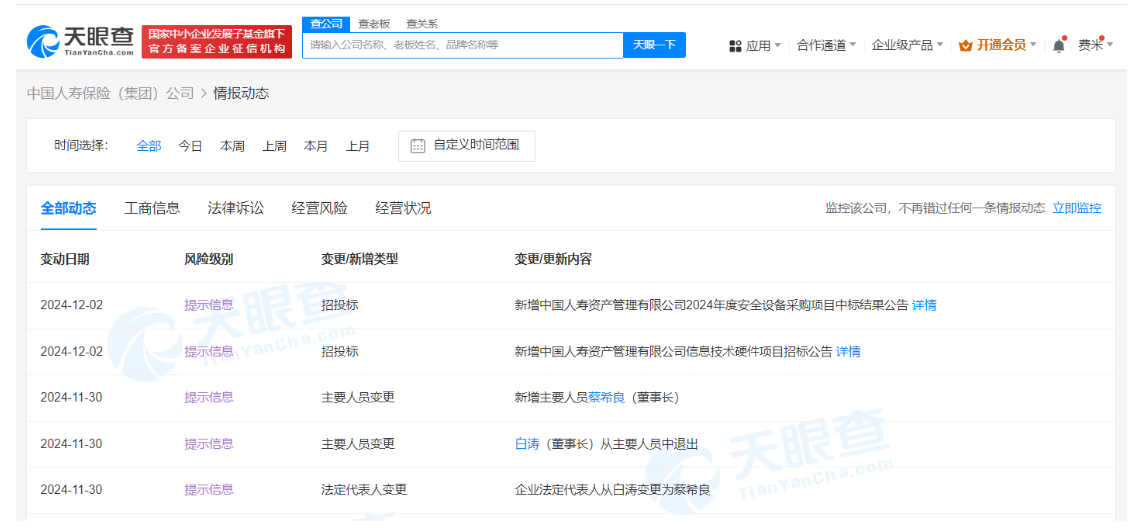Select the 上月 time filter

click(x=358, y=146)
